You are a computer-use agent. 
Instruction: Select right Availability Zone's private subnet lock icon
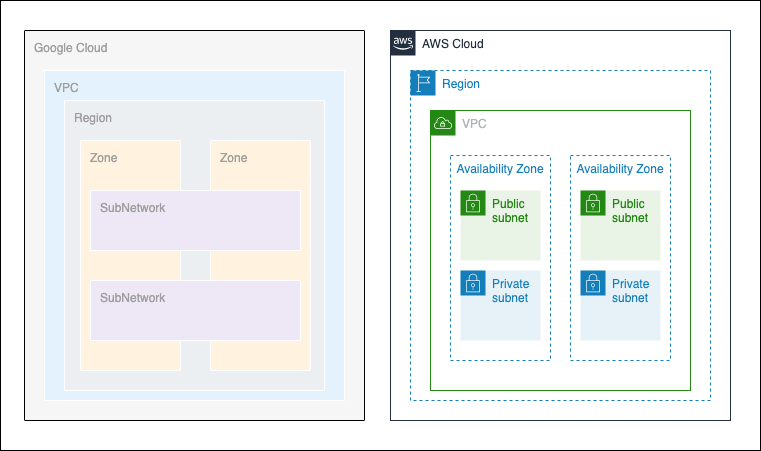click(x=593, y=283)
